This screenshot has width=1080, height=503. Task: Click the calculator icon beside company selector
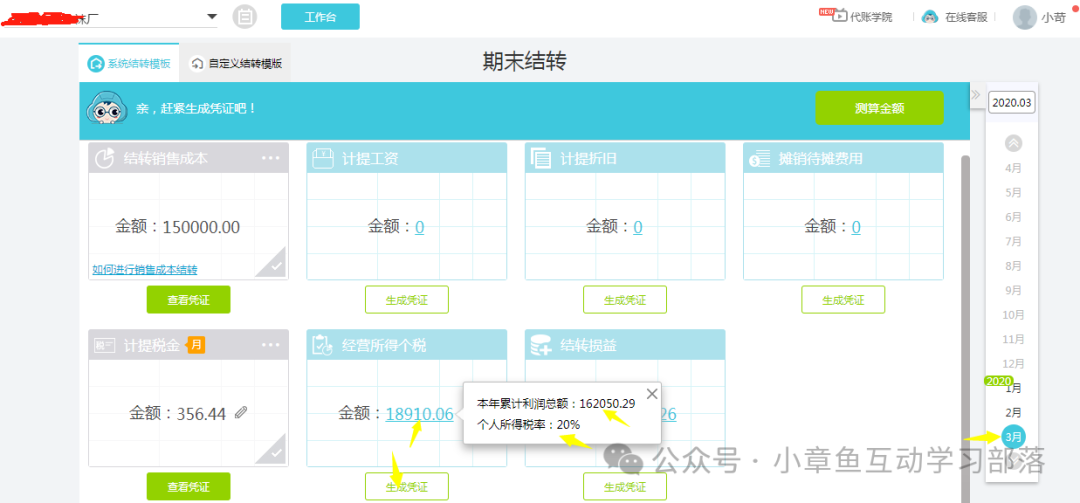click(244, 17)
